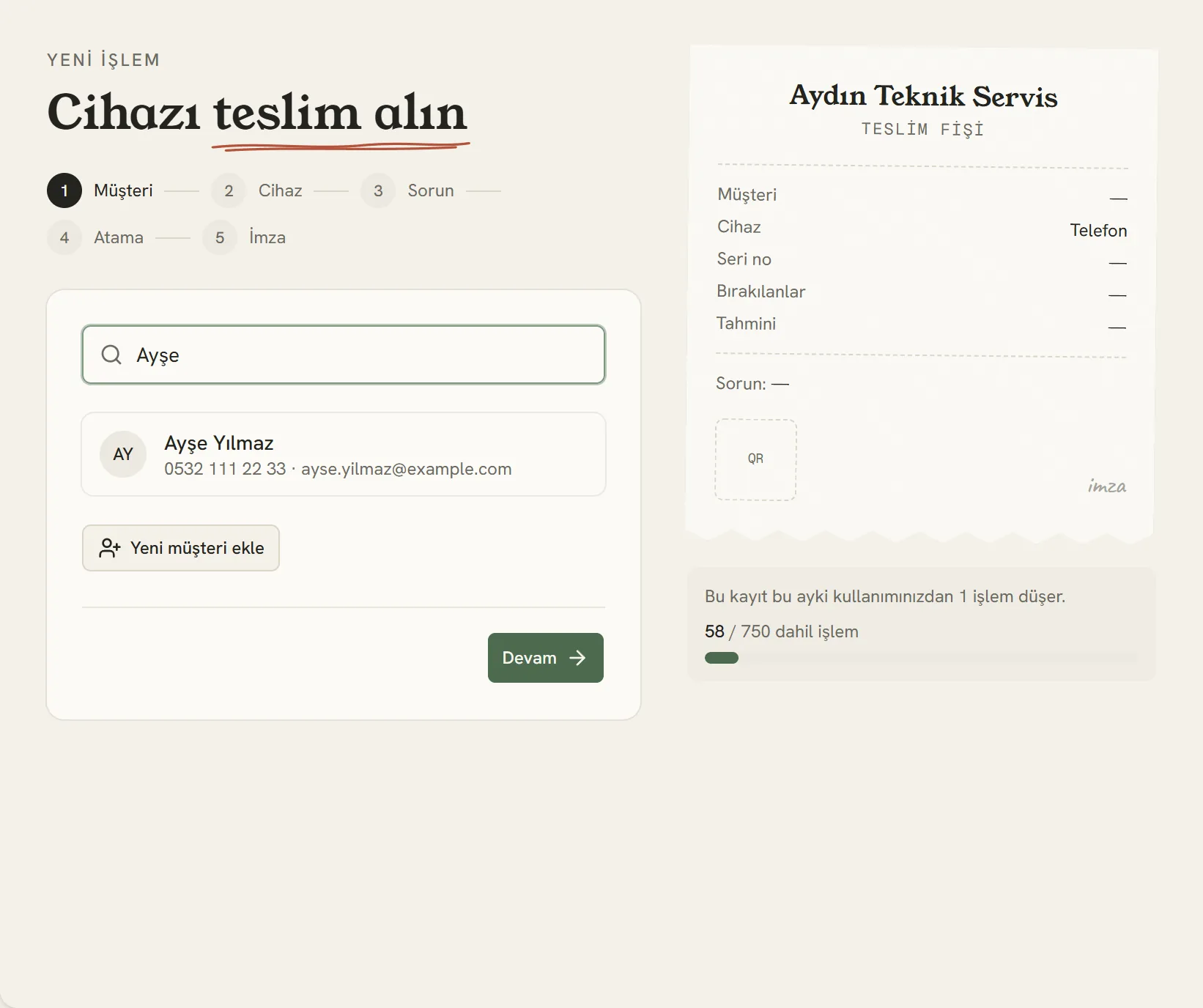Click the Müşteri row label on the receipt
The height and width of the screenshot is (1008, 1203).
click(x=747, y=195)
